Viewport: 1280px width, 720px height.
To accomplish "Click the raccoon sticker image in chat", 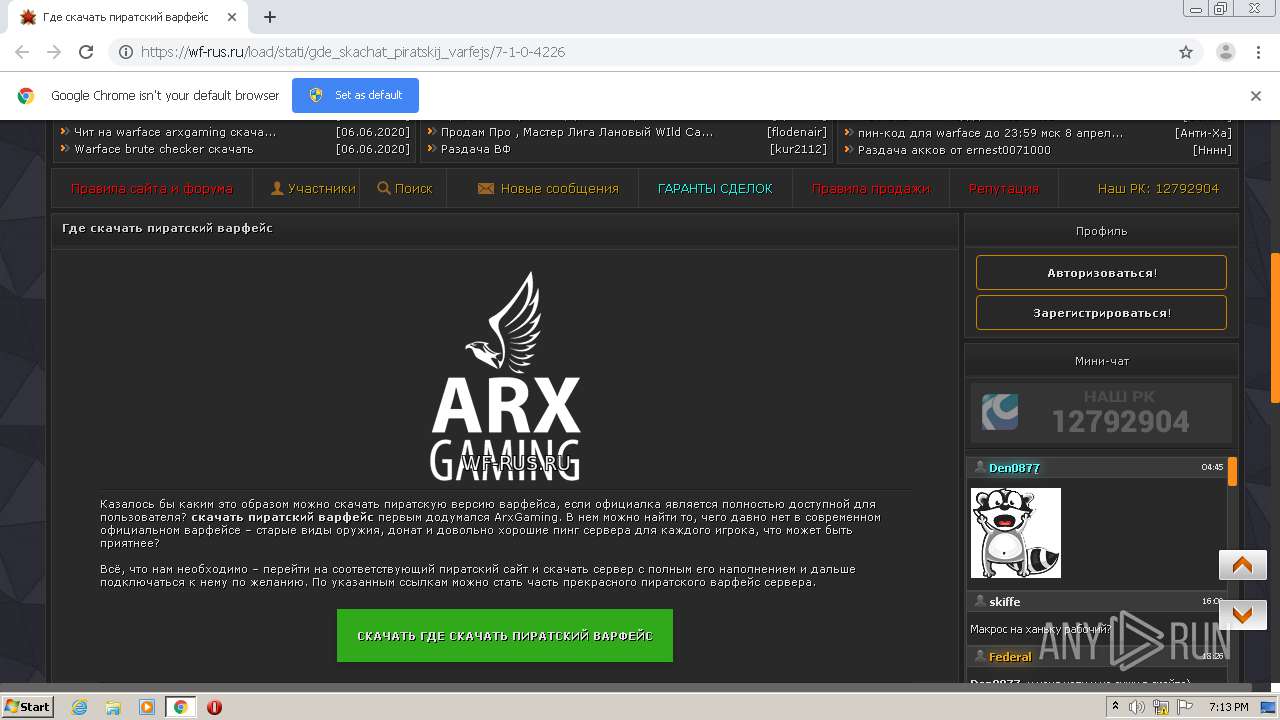I will click(x=1016, y=533).
